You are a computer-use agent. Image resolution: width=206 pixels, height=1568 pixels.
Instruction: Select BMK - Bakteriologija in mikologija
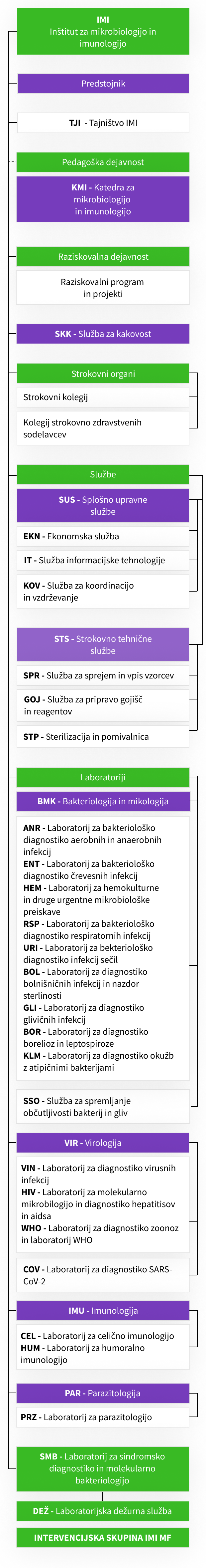[x=103, y=801]
